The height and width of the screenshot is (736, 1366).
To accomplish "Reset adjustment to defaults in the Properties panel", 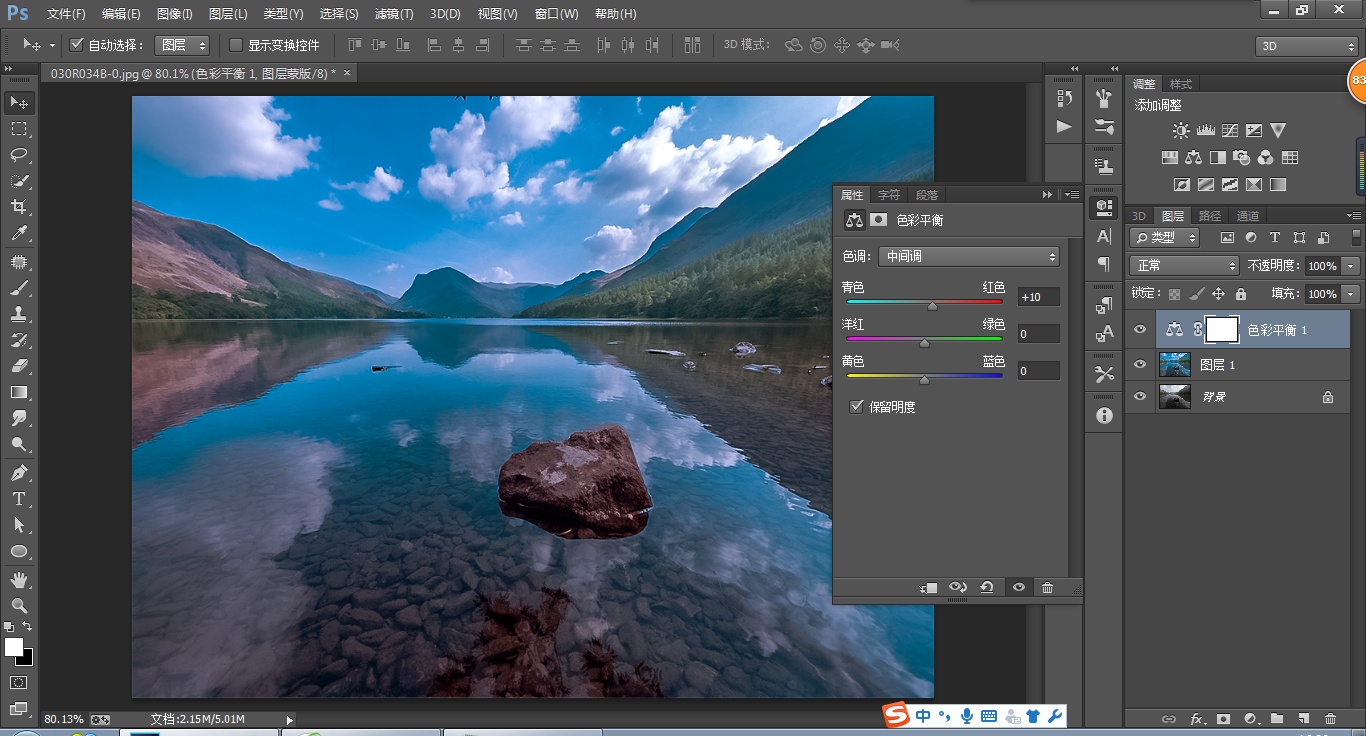I will [x=987, y=588].
